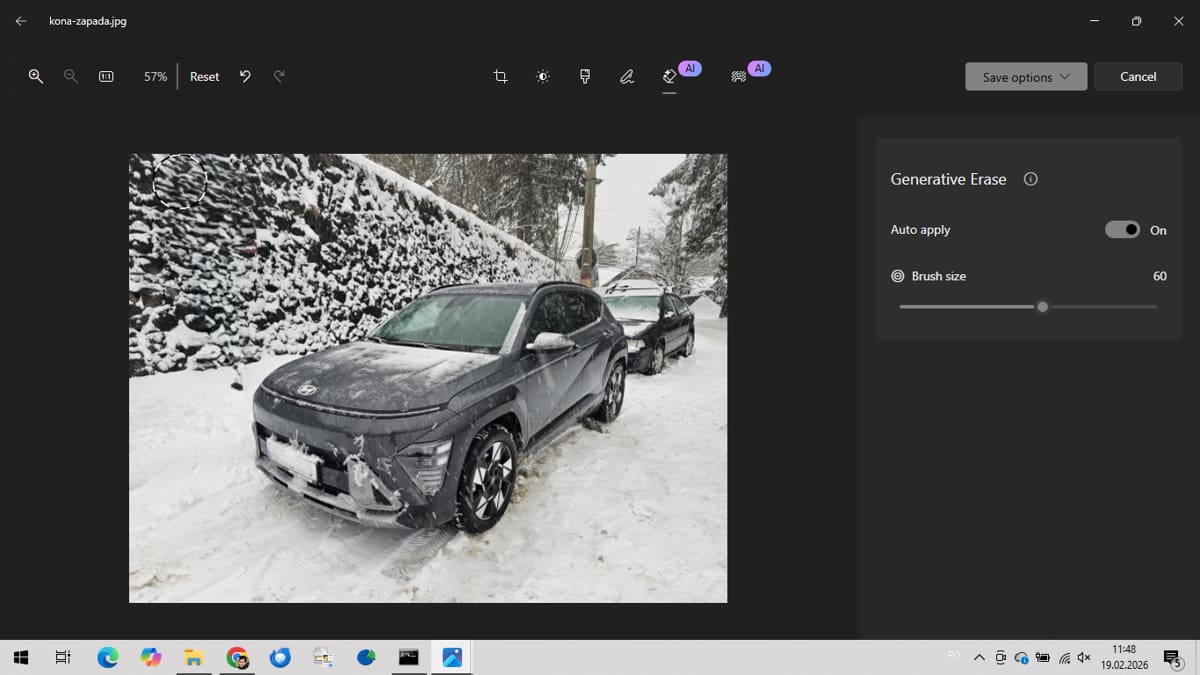View Generative Erase info icon
The height and width of the screenshot is (675, 1200).
(1031, 179)
